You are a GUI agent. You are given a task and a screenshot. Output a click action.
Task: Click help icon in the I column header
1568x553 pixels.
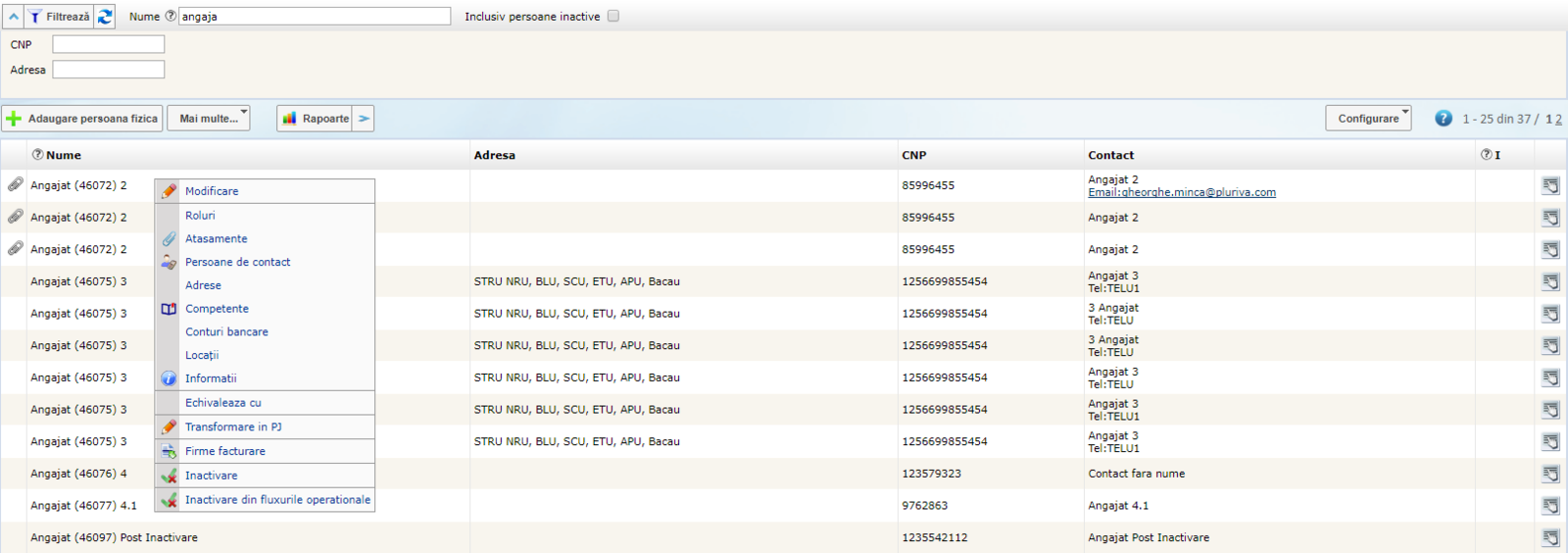tap(1486, 155)
